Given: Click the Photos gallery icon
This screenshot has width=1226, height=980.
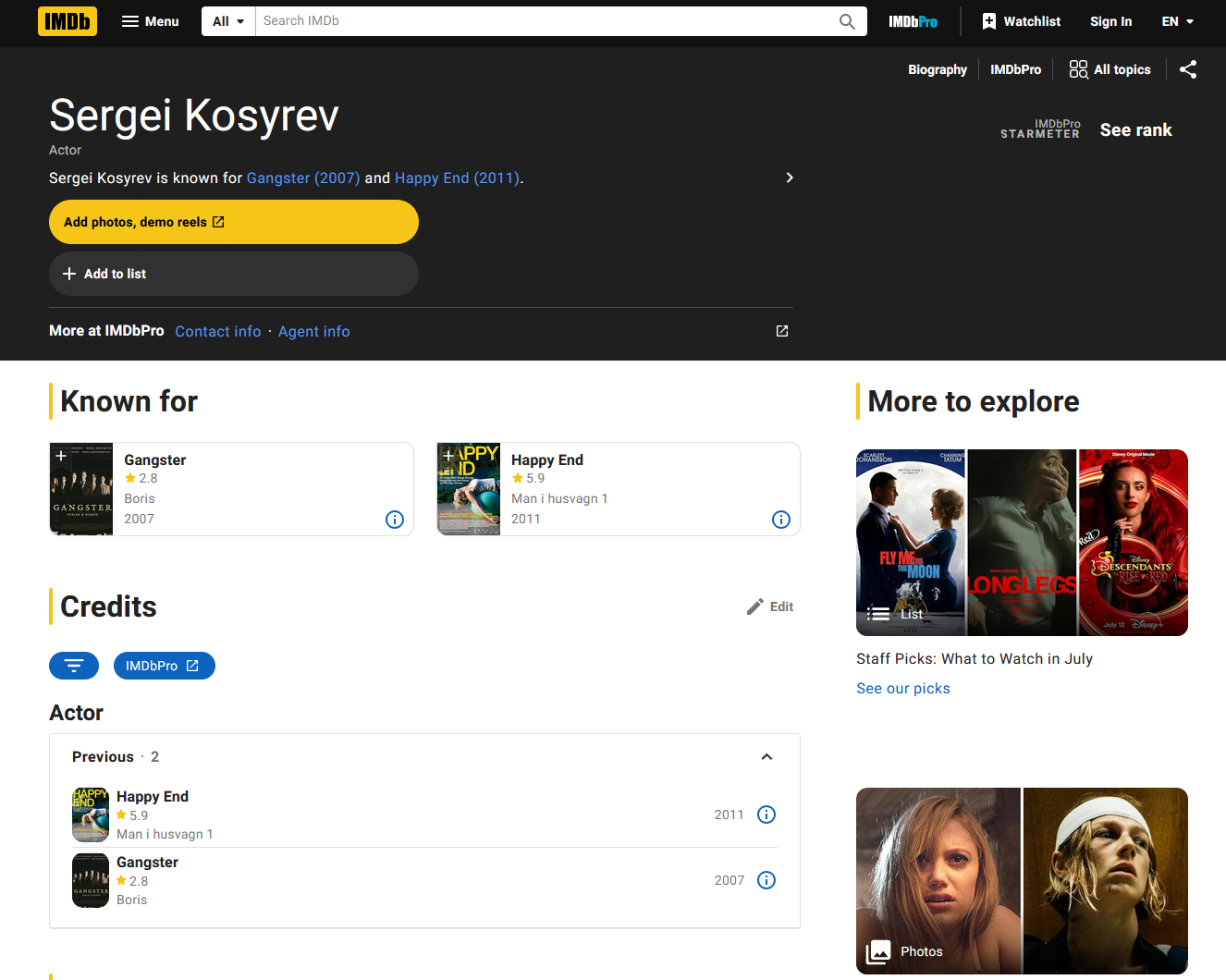Looking at the screenshot, I should 878,951.
